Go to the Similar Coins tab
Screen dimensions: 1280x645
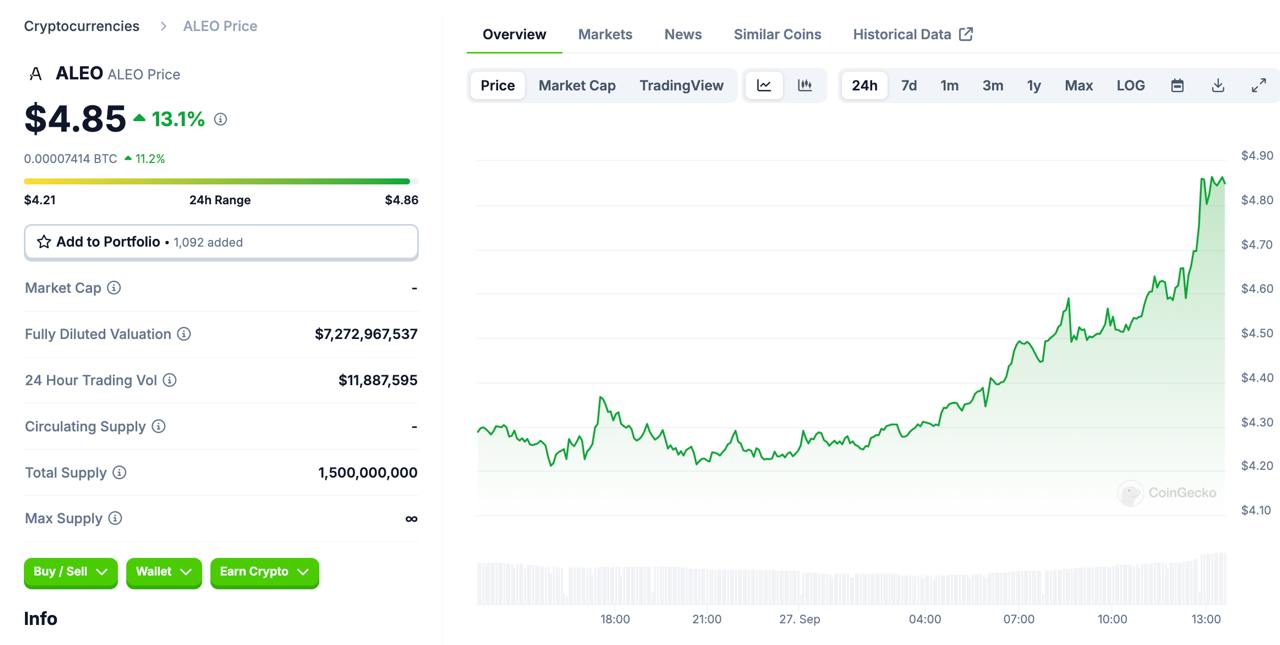[x=777, y=34]
